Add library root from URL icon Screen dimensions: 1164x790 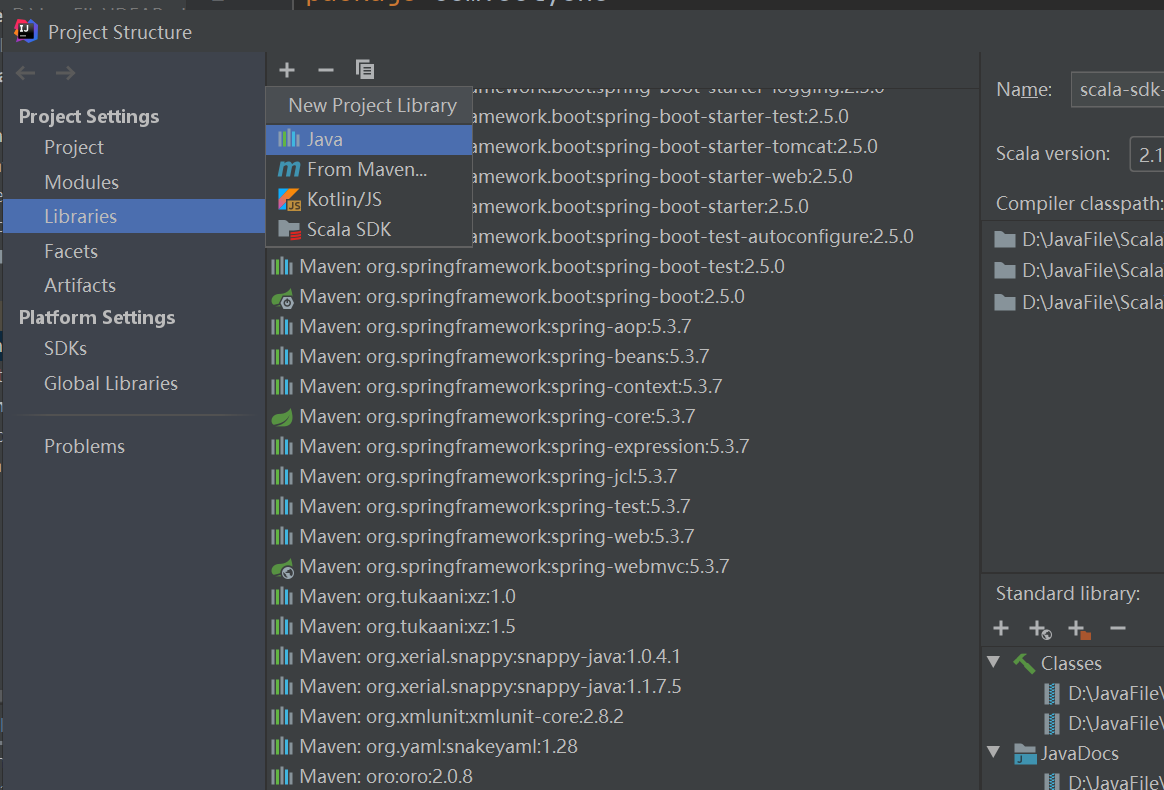[x=1040, y=630]
